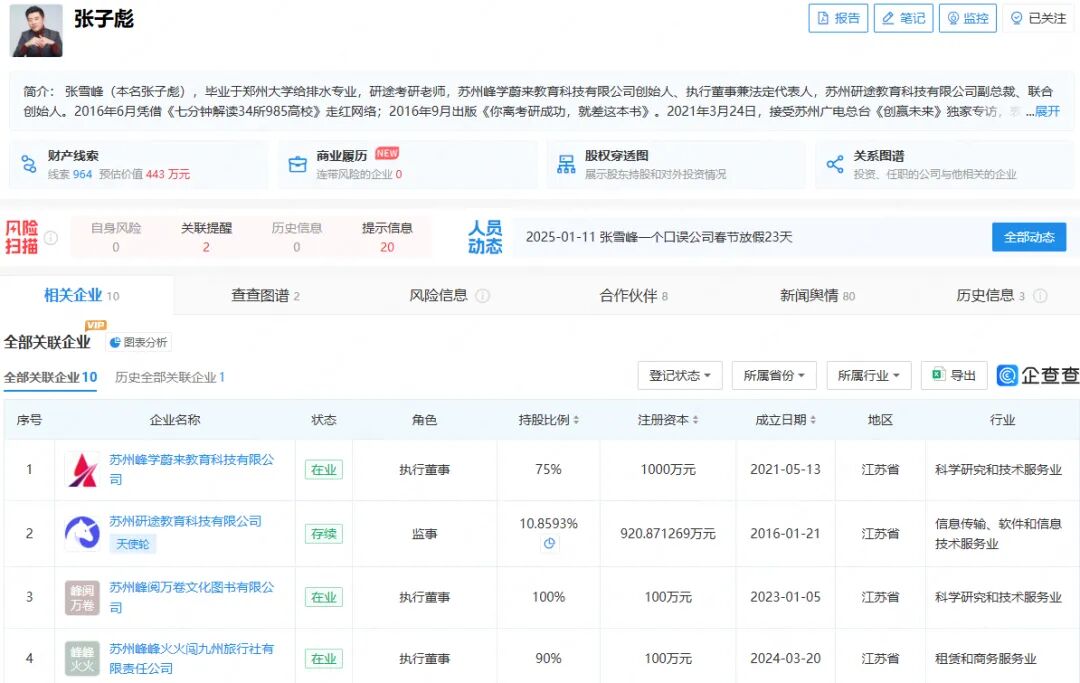Screen dimensions: 1080x683
Task: Expand the profile summary via 展开
Action: click(1046, 111)
